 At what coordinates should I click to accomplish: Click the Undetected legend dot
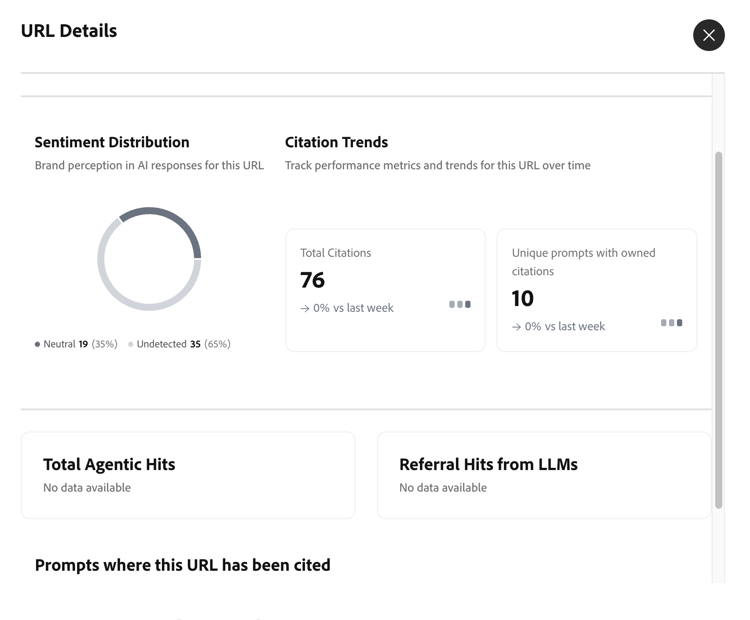[131, 344]
